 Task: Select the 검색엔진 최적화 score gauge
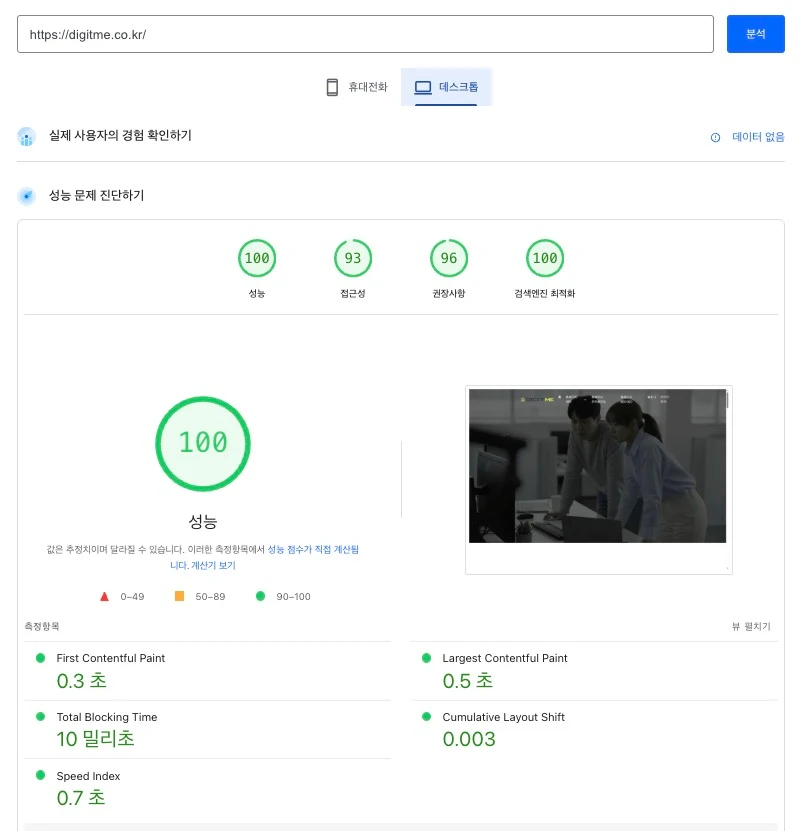[x=545, y=257]
